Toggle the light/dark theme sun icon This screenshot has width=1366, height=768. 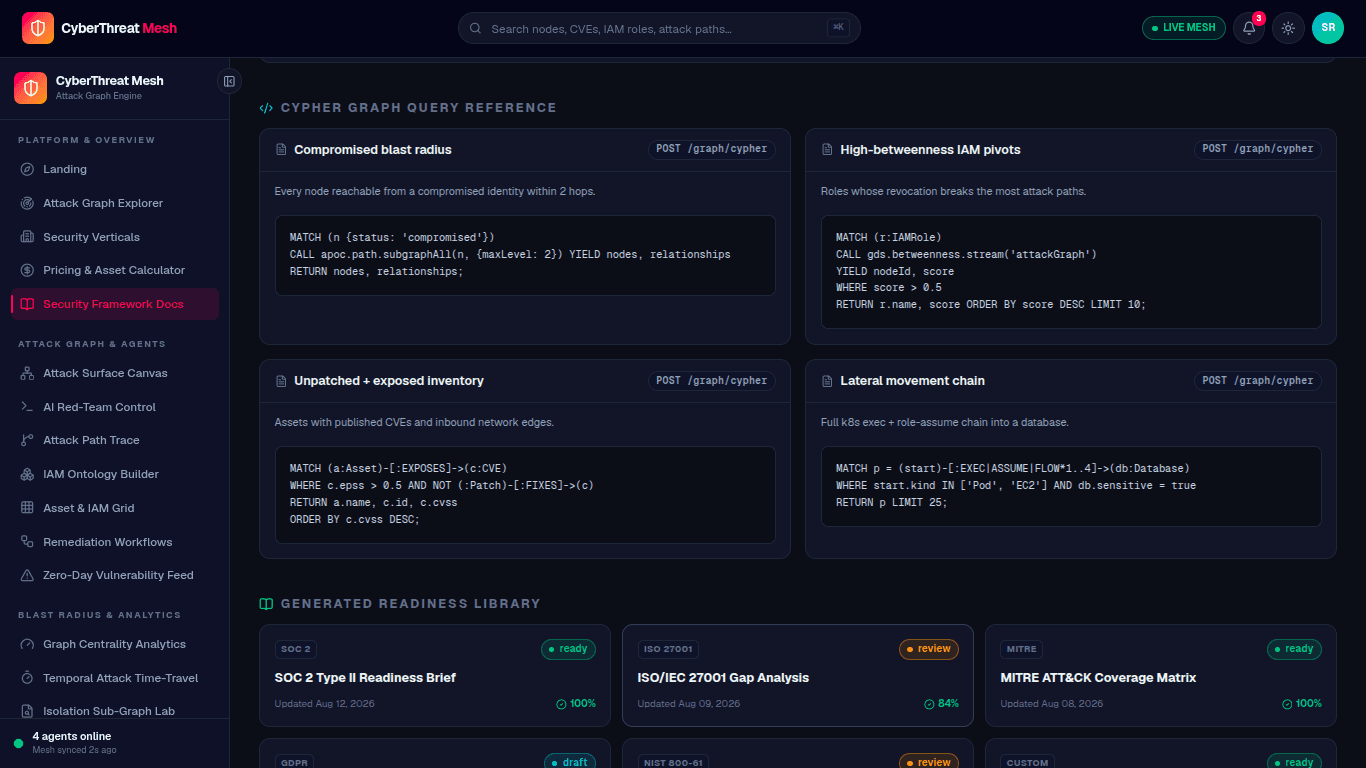coord(1288,28)
